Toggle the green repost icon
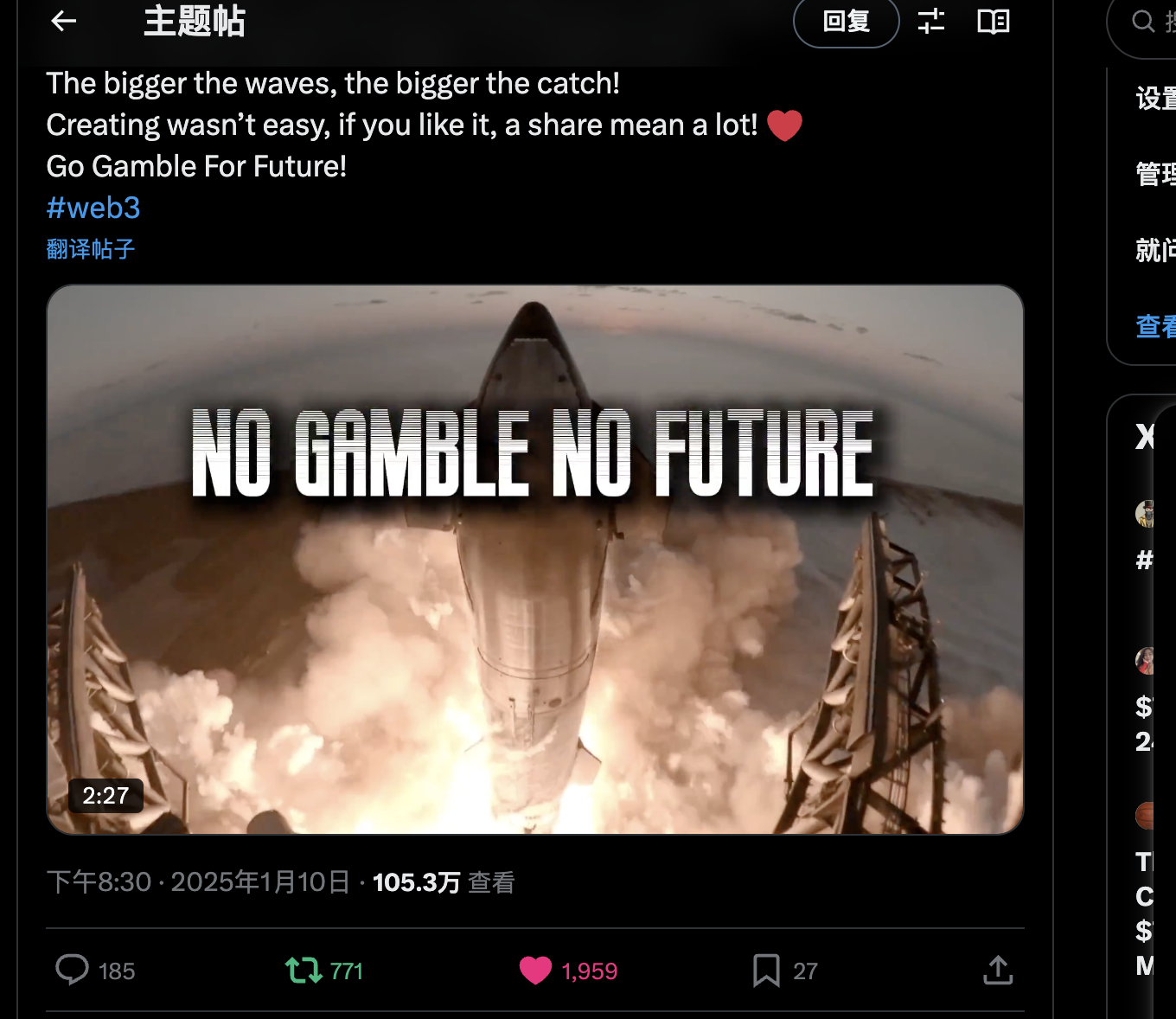The height and width of the screenshot is (1019, 1176). pyautogui.click(x=304, y=971)
